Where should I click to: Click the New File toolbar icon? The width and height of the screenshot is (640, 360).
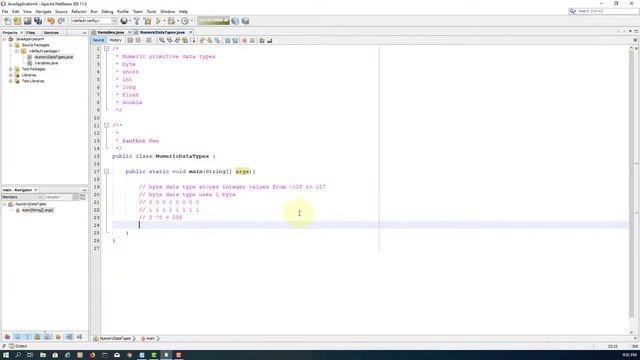tap(7, 21)
